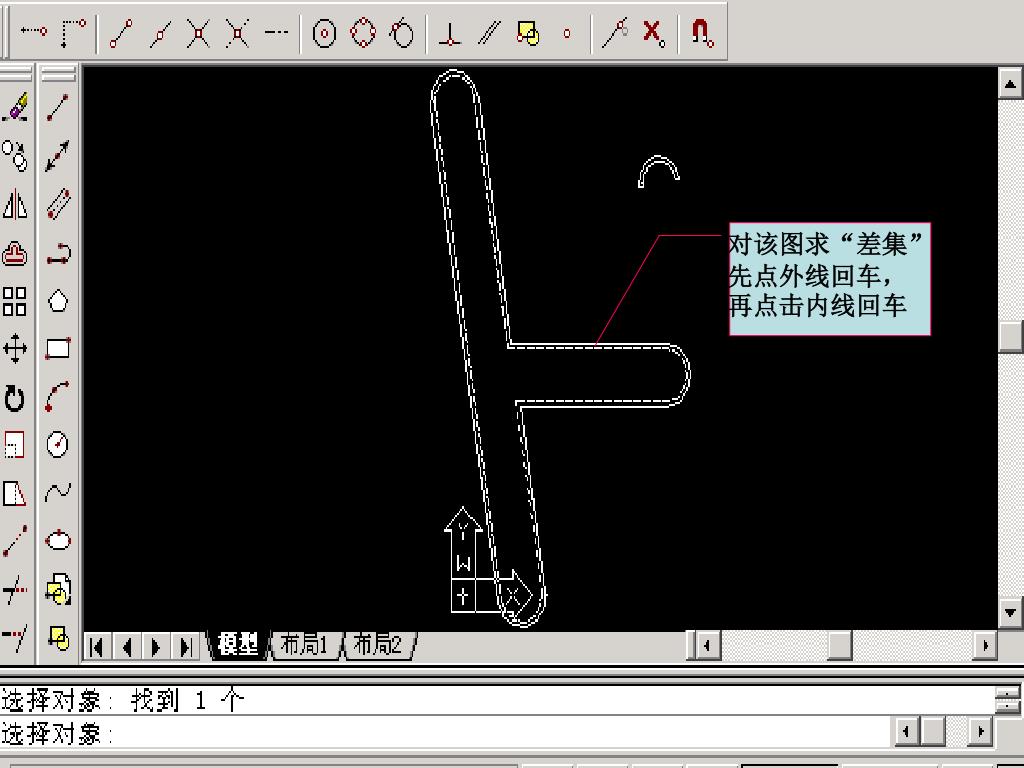The image size is (1024, 768).
Task: Click drawing area horizontal scroll right arrow
Action: [x=985, y=646]
